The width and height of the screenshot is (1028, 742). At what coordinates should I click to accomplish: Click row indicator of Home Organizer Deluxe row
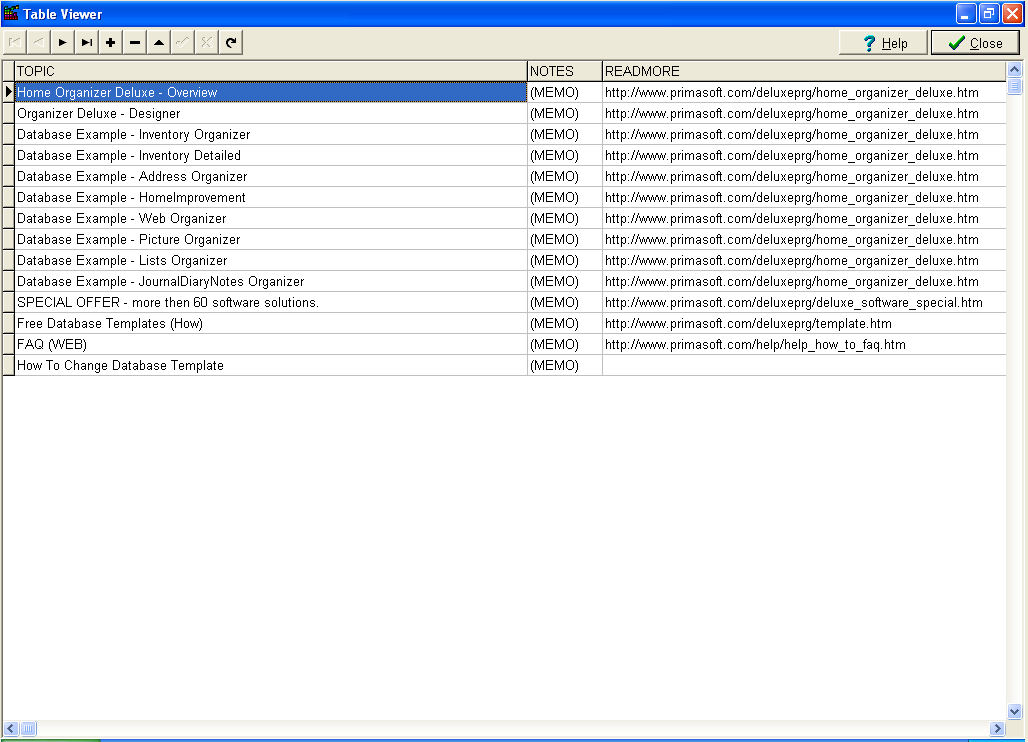9,92
